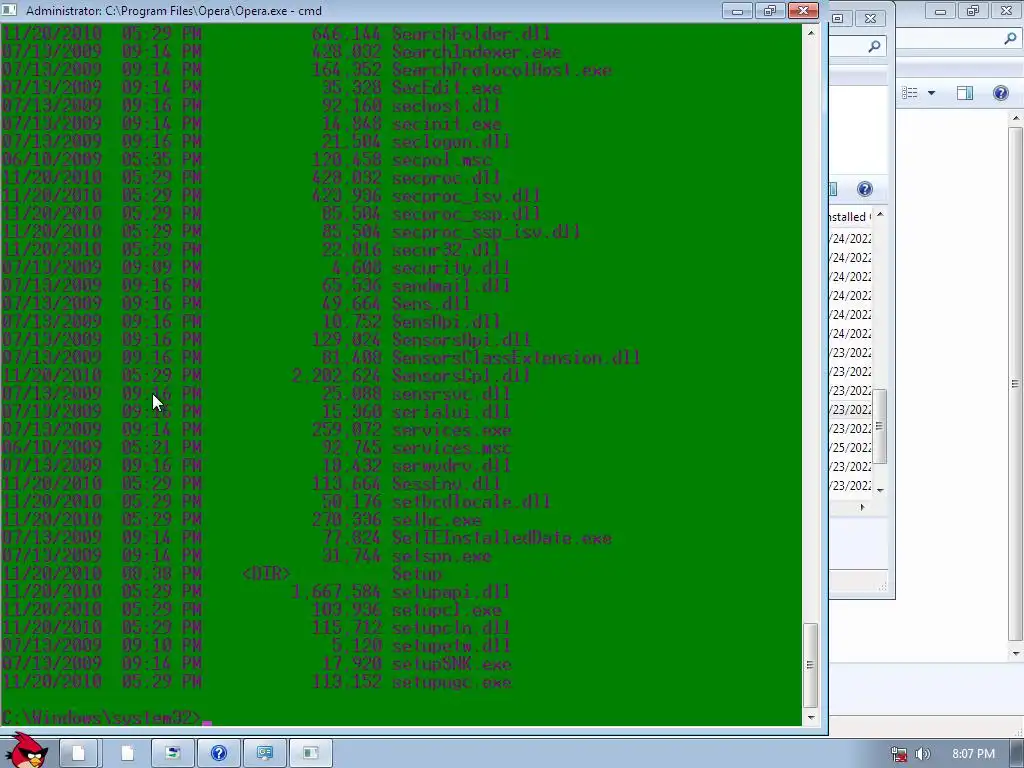This screenshot has width=1024, height=768.
Task: Click the sendmail.dll entry
Action: click(x=451, y=285)
